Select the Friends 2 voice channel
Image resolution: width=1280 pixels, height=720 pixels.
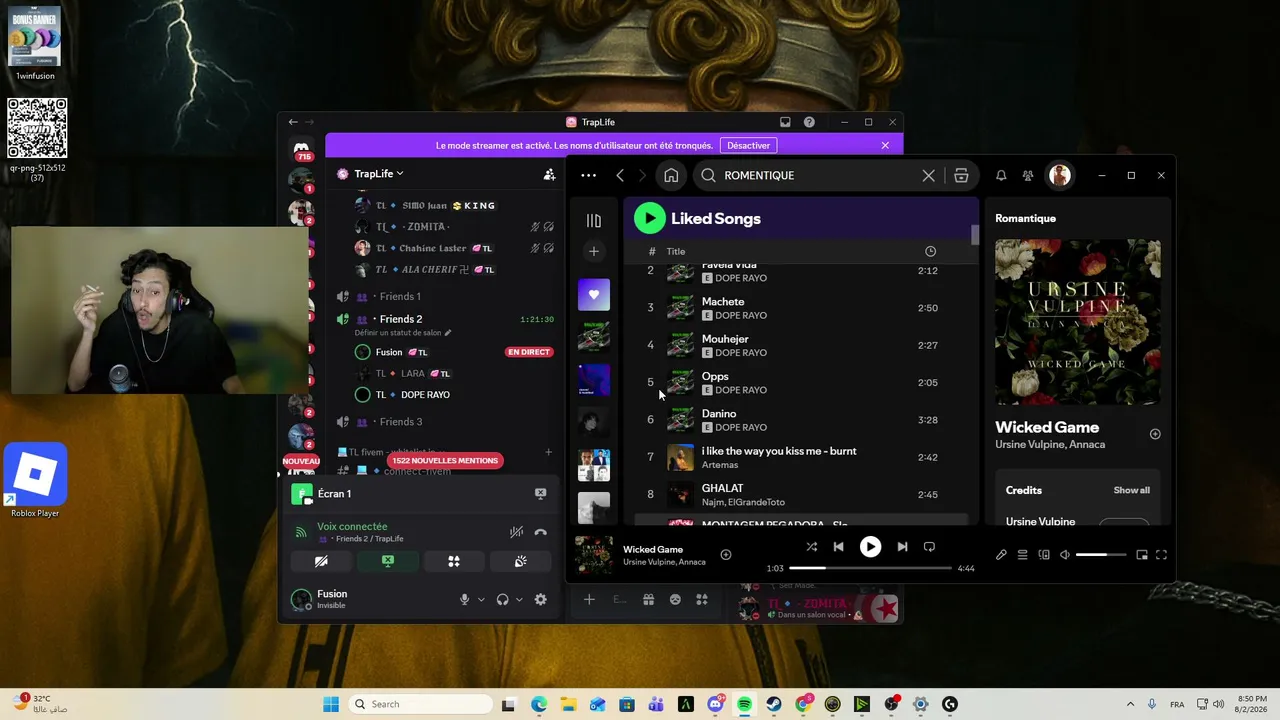[x=400, y=319]
